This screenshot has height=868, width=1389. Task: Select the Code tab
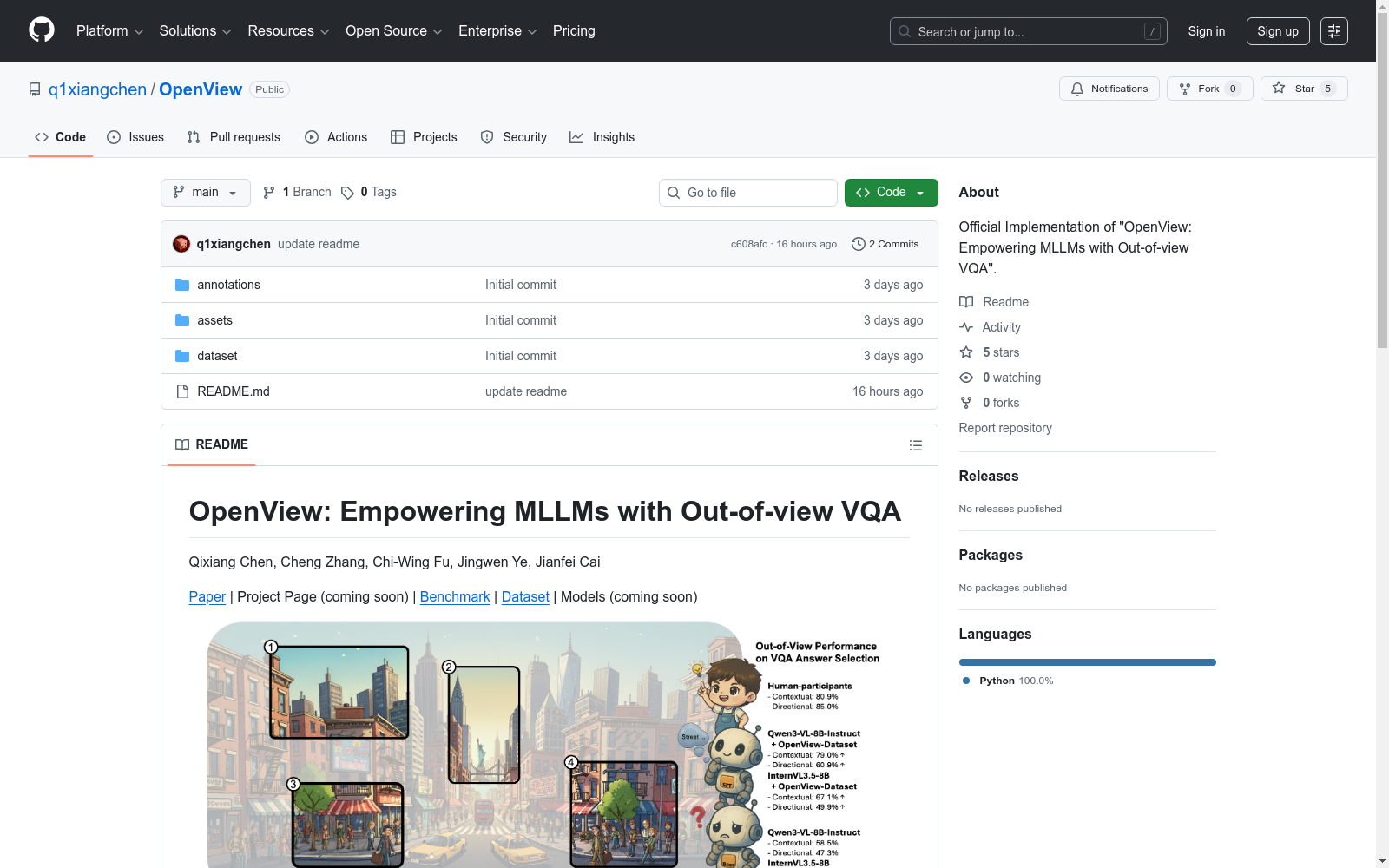61,137
